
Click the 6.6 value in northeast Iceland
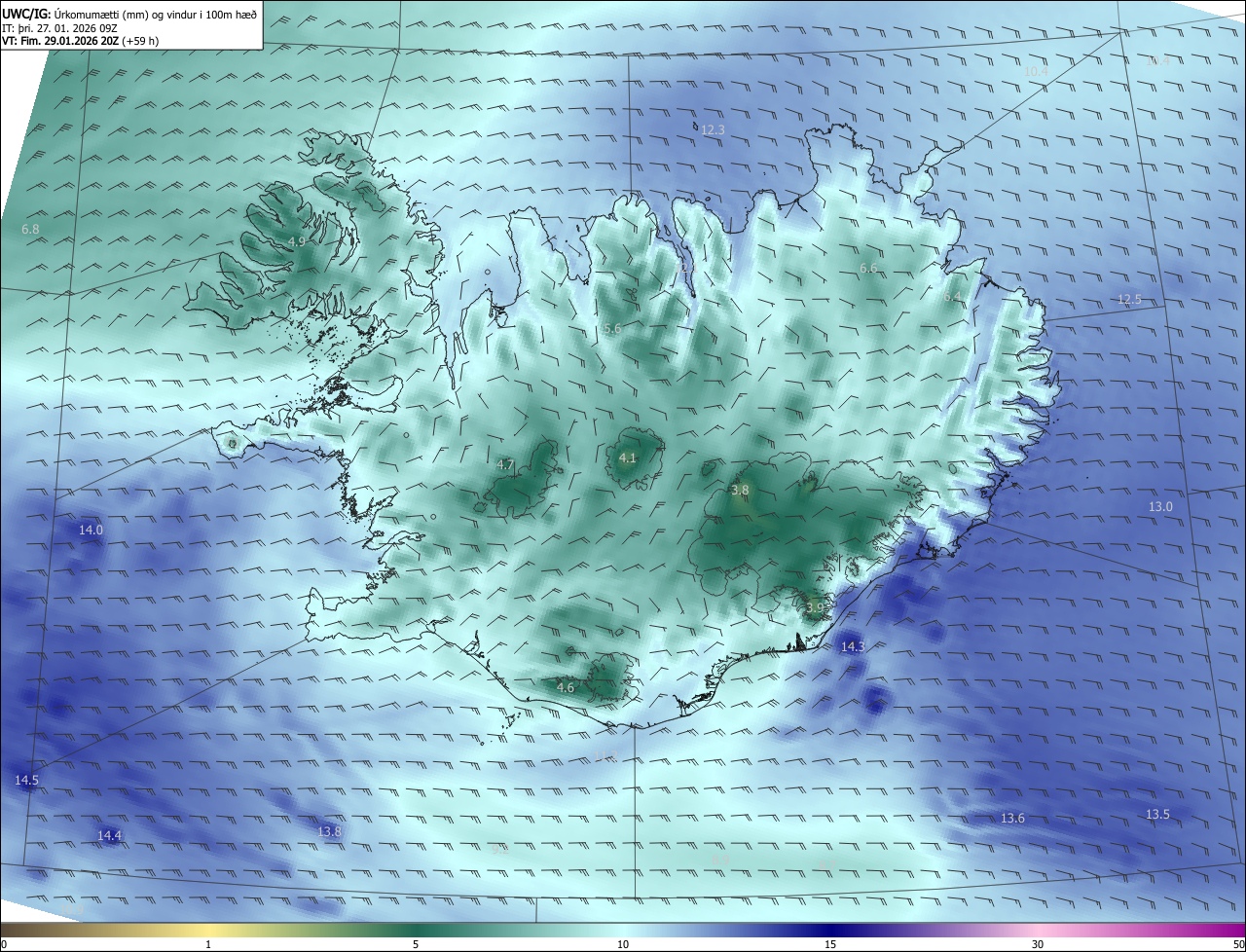click(x=868, y=268)
